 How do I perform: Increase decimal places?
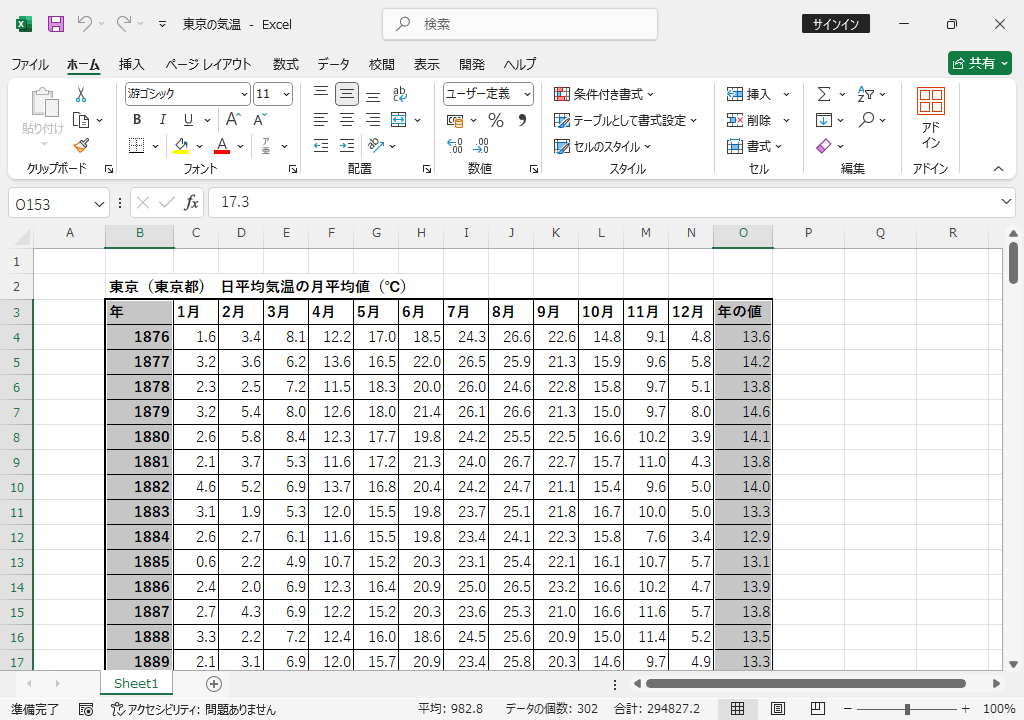pos(455,146)
